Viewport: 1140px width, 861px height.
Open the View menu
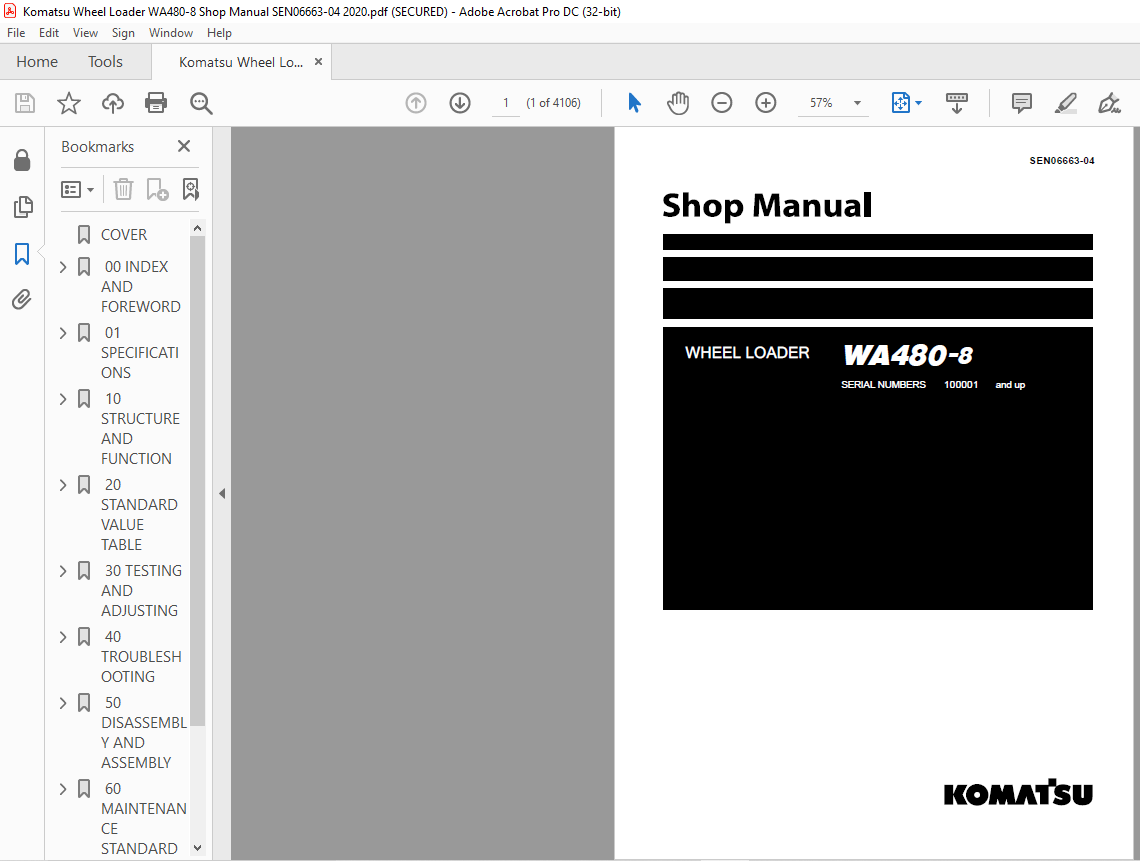point(85,33)
